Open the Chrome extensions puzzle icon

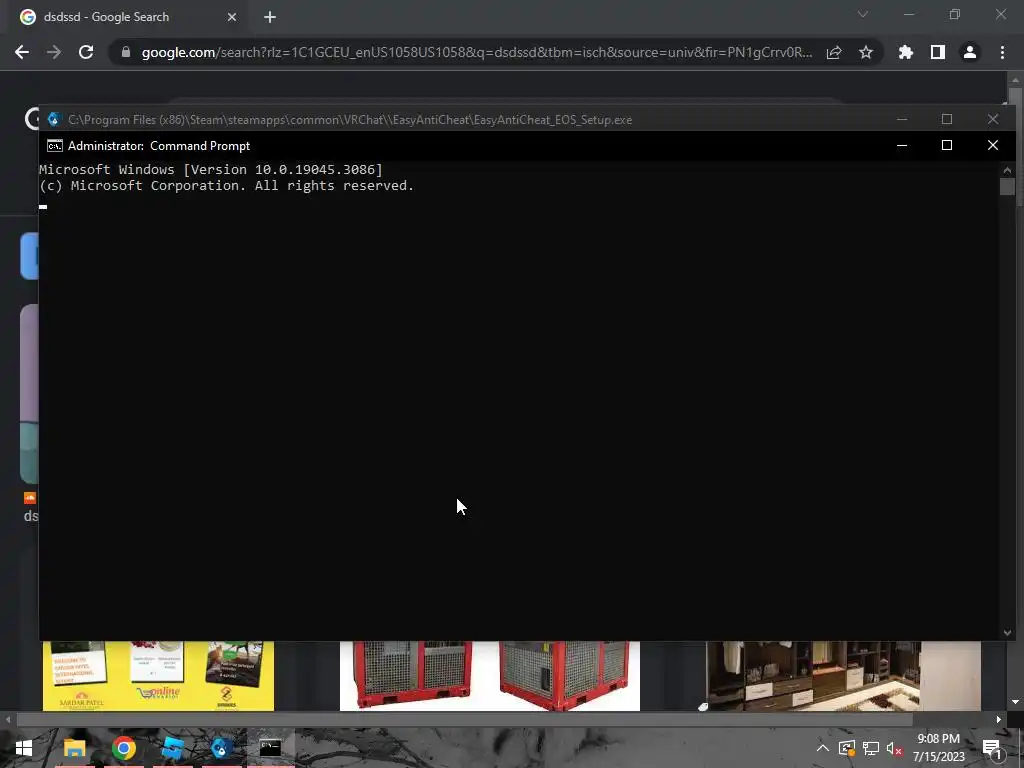point(906,52)
